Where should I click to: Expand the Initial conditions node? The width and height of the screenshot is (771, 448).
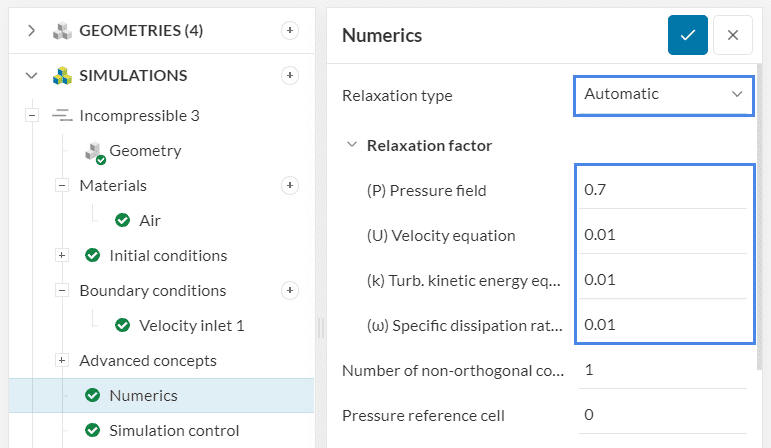(61, 256)
